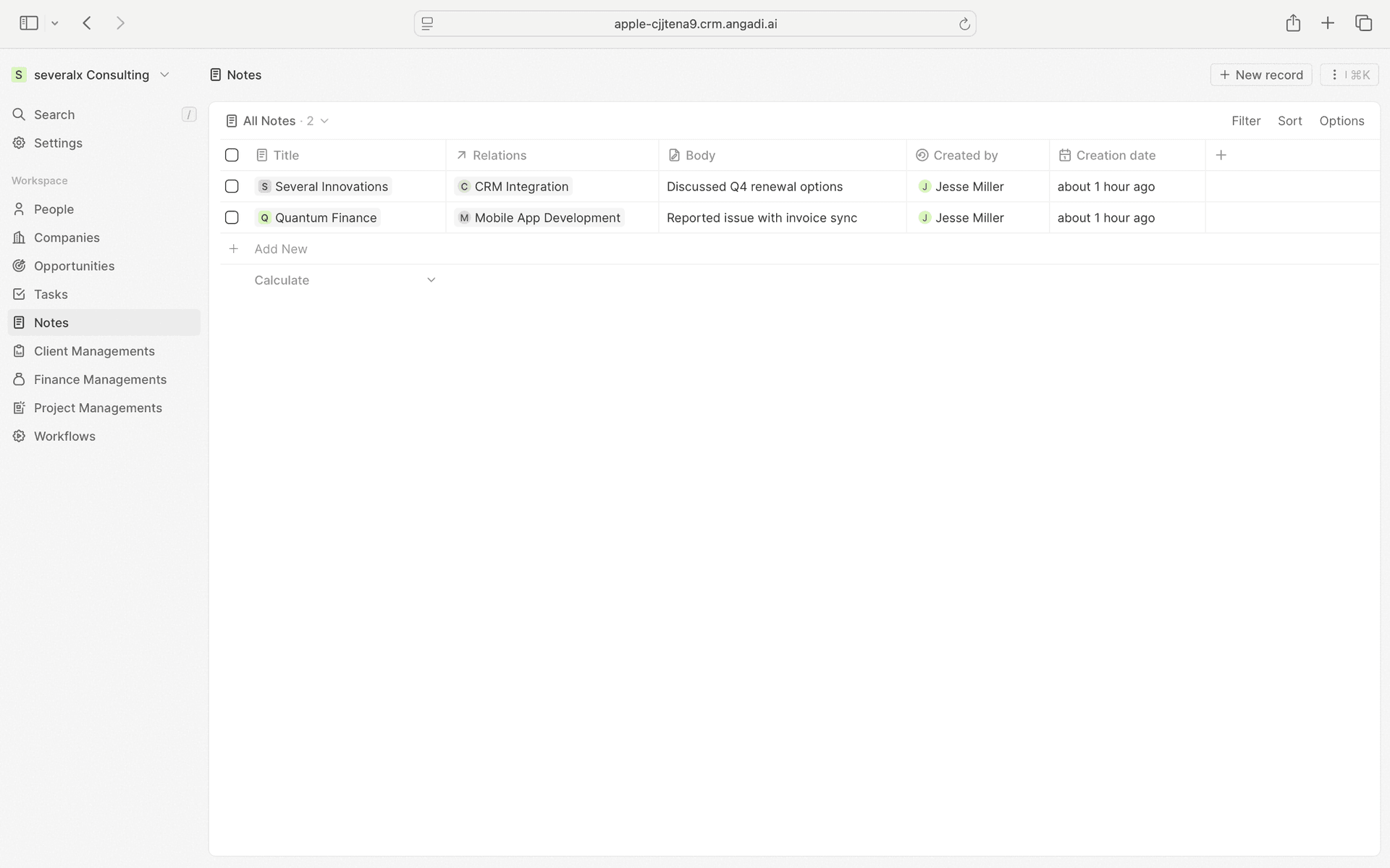Viewport: 1390px width, 868px height.
Task: Open Client Managements in the sidebar
Action: pyautogui.click(x=94, y=351)
